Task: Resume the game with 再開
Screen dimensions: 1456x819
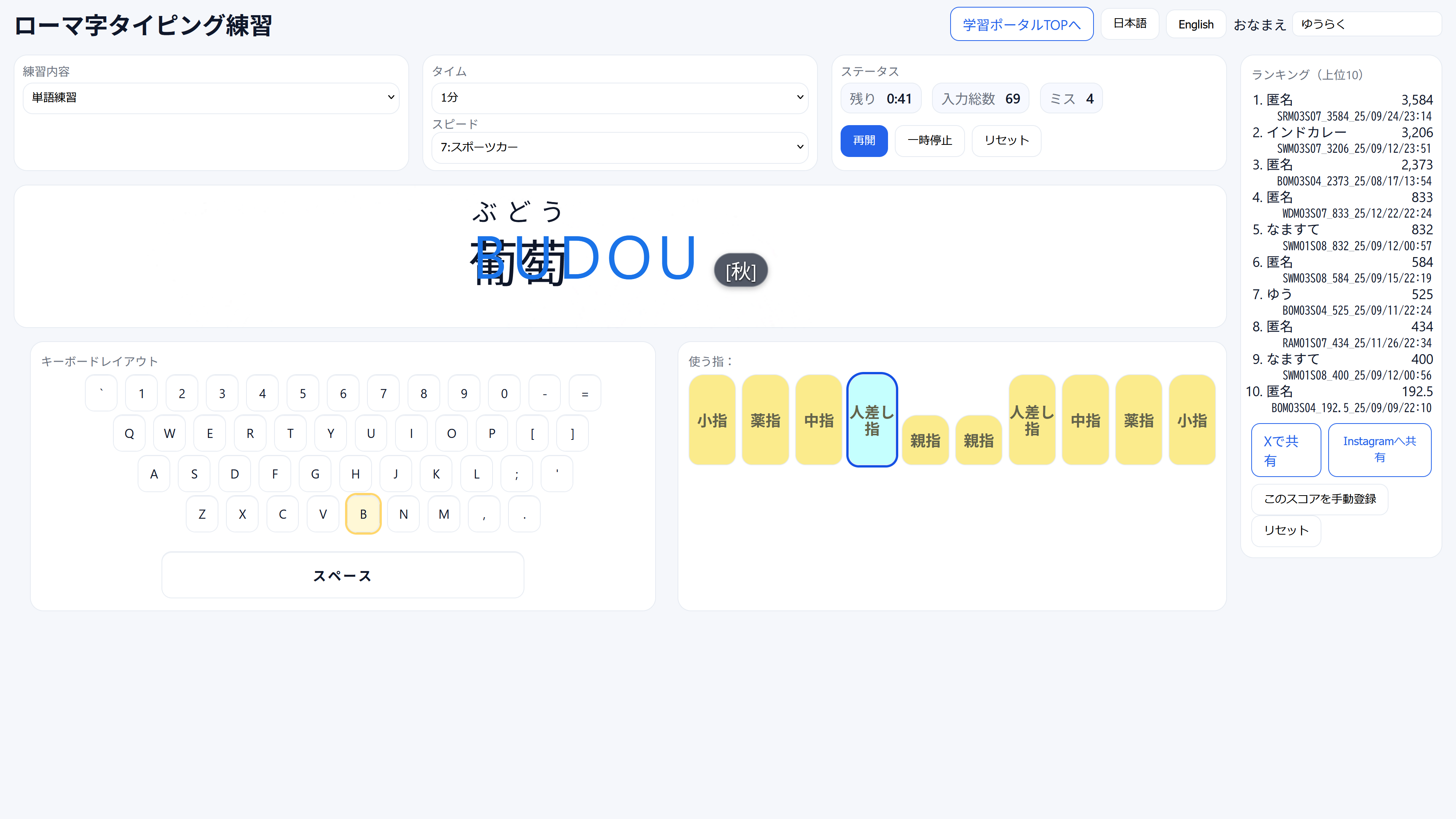Action: pyautogui.click(x=864, y=141)
